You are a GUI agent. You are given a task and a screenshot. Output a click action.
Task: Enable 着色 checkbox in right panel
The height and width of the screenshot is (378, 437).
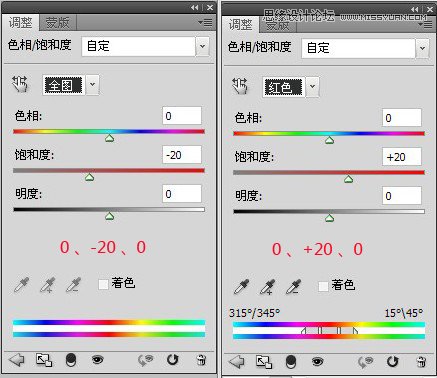pos(323,286)
